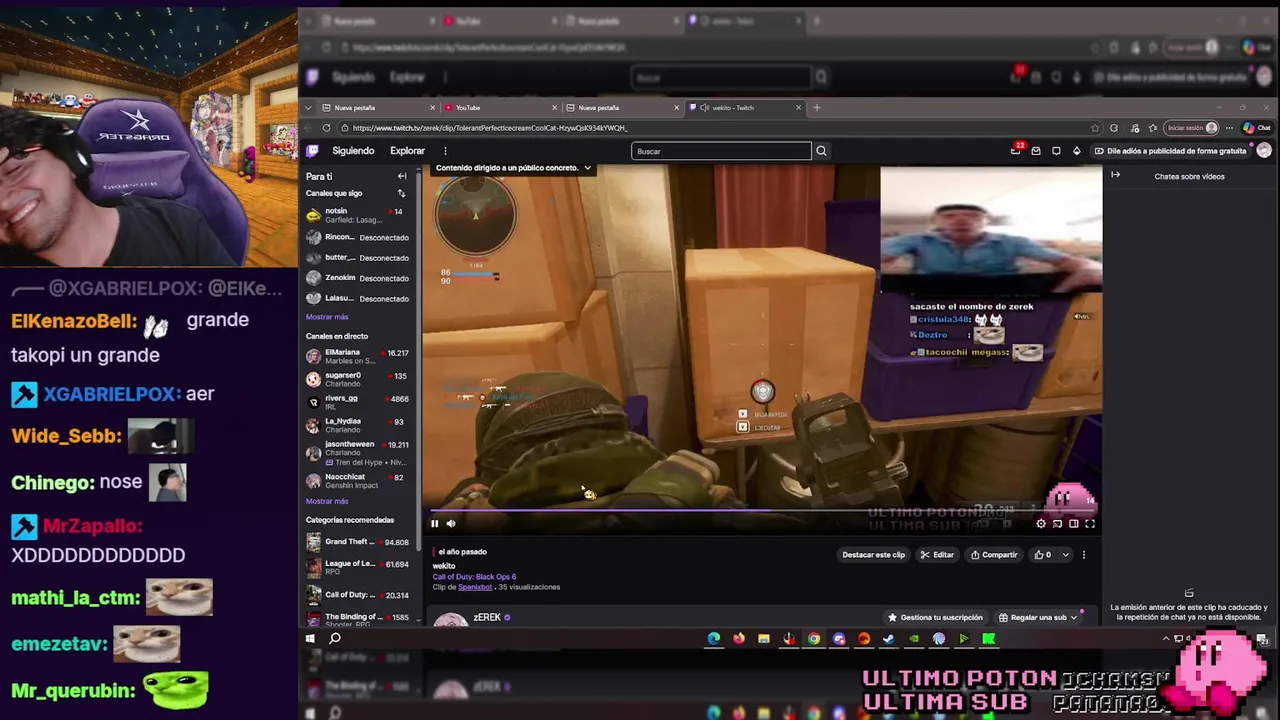Focus the Buscar search field
This screenshot has width=1280, height=720.
[x=721, y=151]
